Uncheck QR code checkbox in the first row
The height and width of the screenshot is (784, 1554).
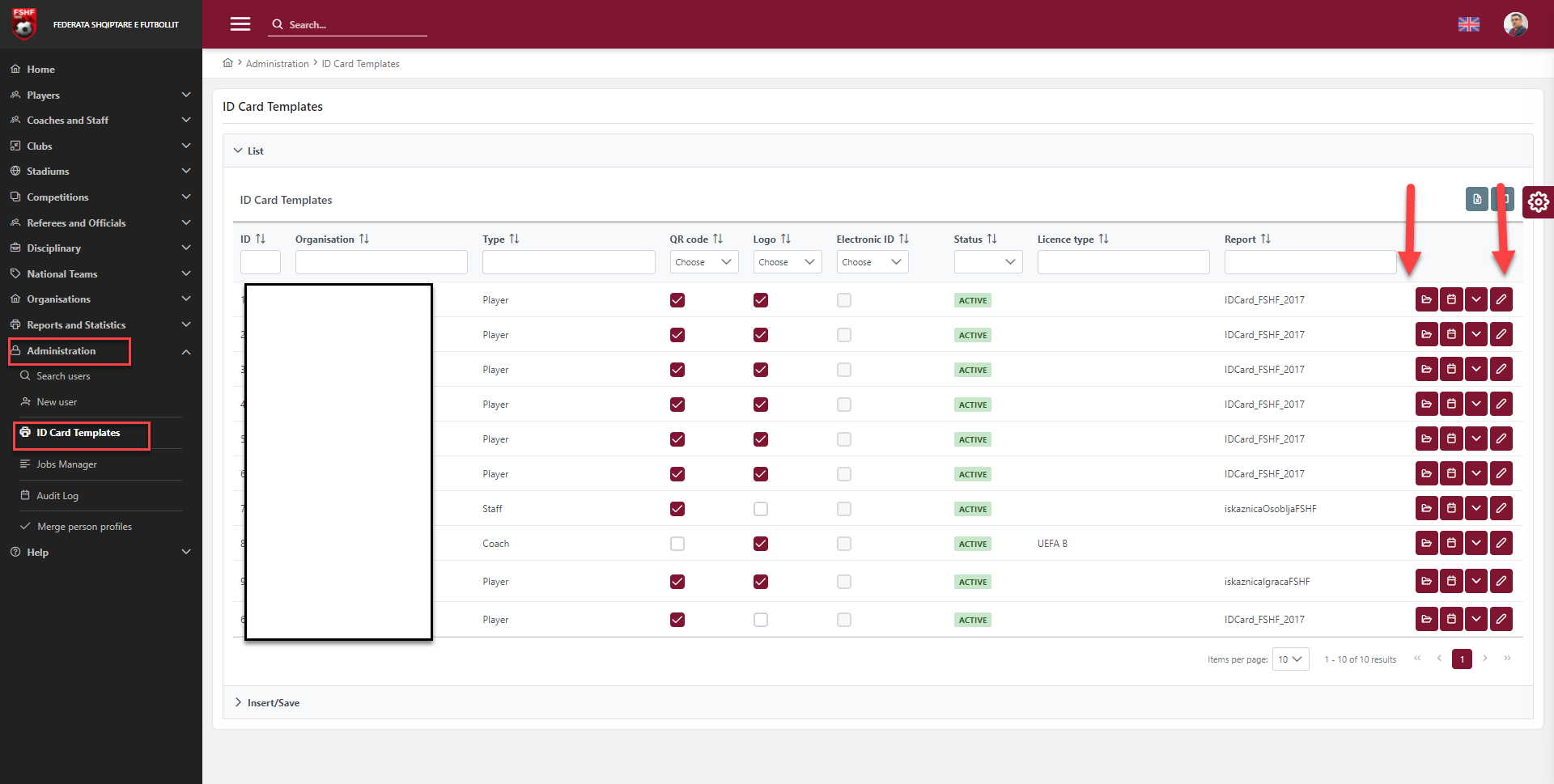coord(677,300)
